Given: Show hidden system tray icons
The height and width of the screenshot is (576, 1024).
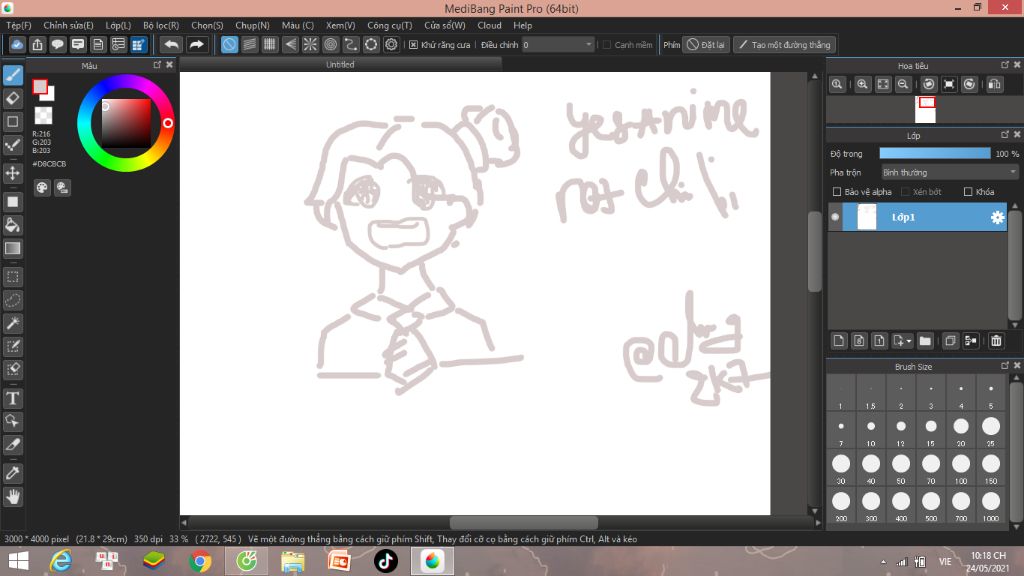Looking at the screenshot, I should click(883, 562).
